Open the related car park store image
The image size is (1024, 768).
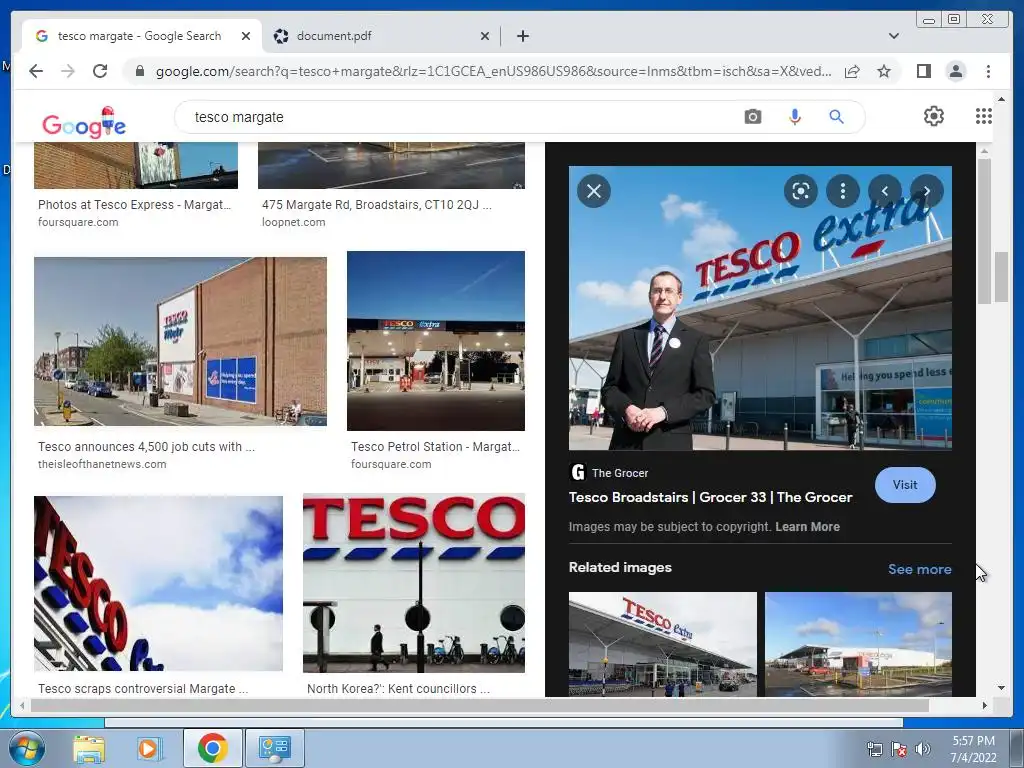(x=858, y=644)
